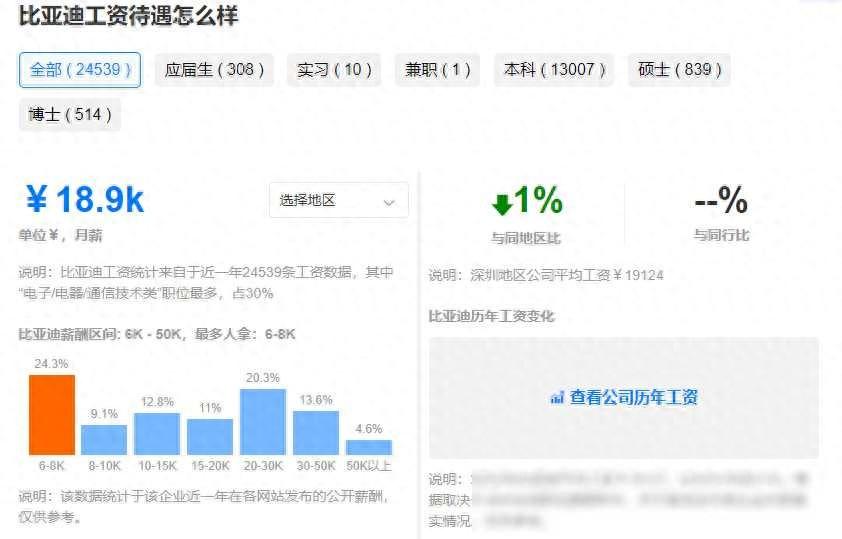Click the 单位¥，月薪 caption
Viewport: 842px width, 539px height.
pyautogui.click(x=60, y=235)
